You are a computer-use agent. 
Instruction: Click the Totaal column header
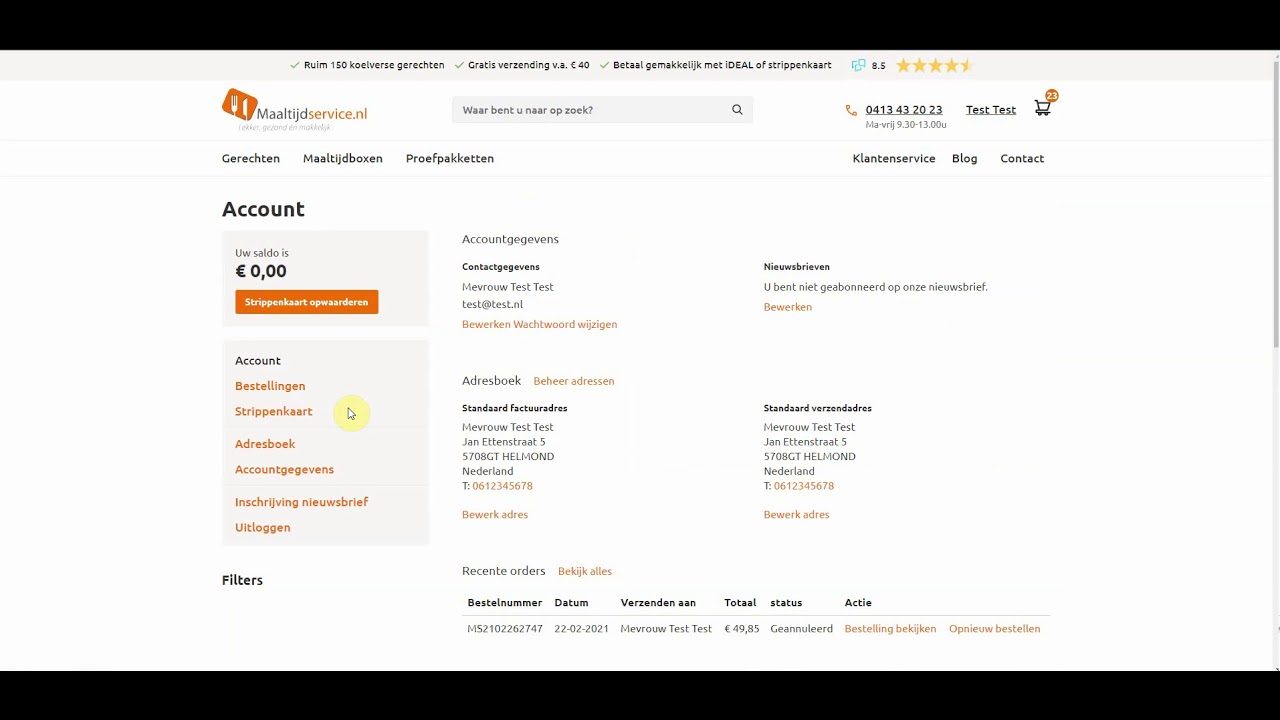click(741, 603)
